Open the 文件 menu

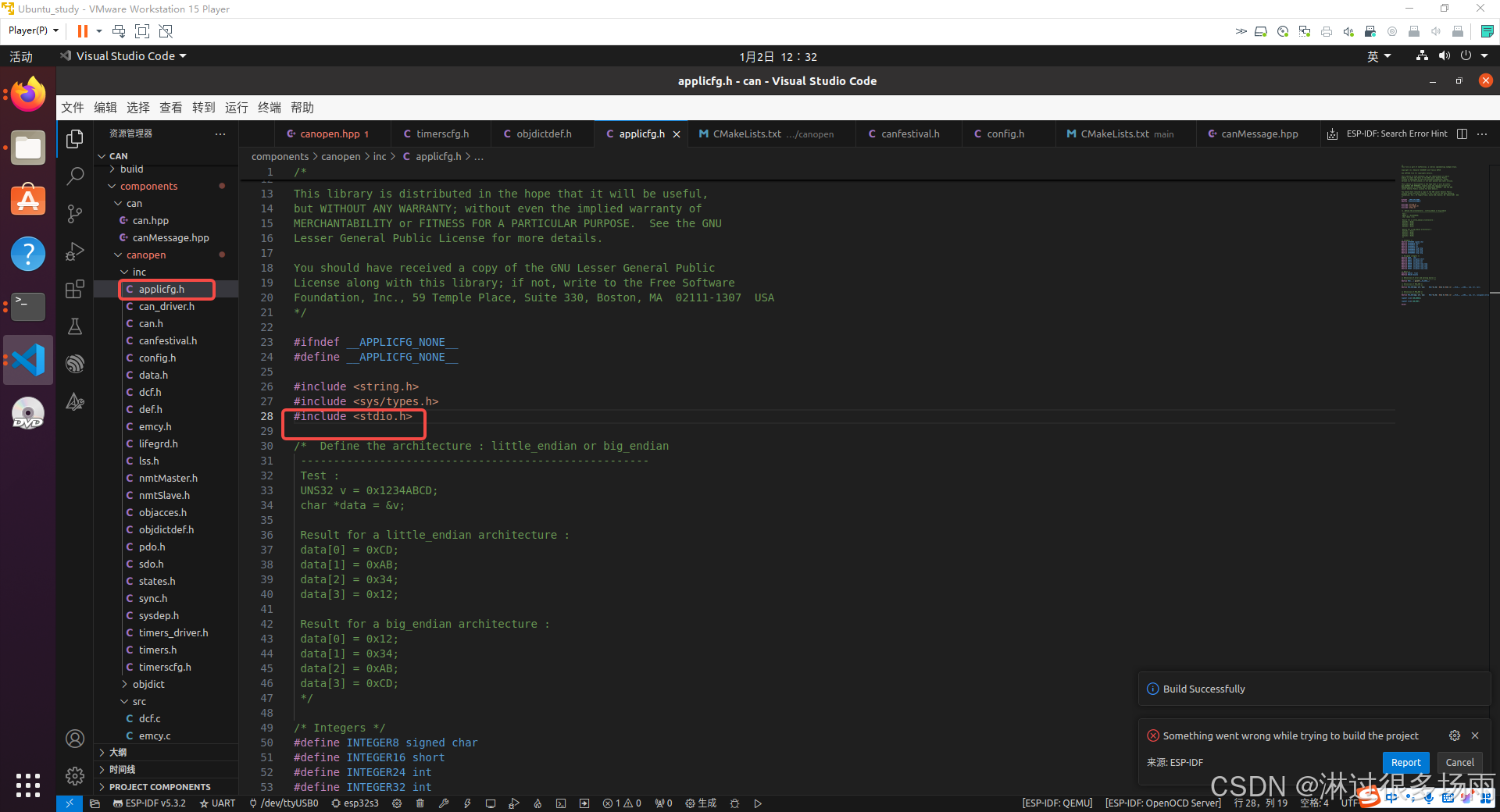[73, 108]
